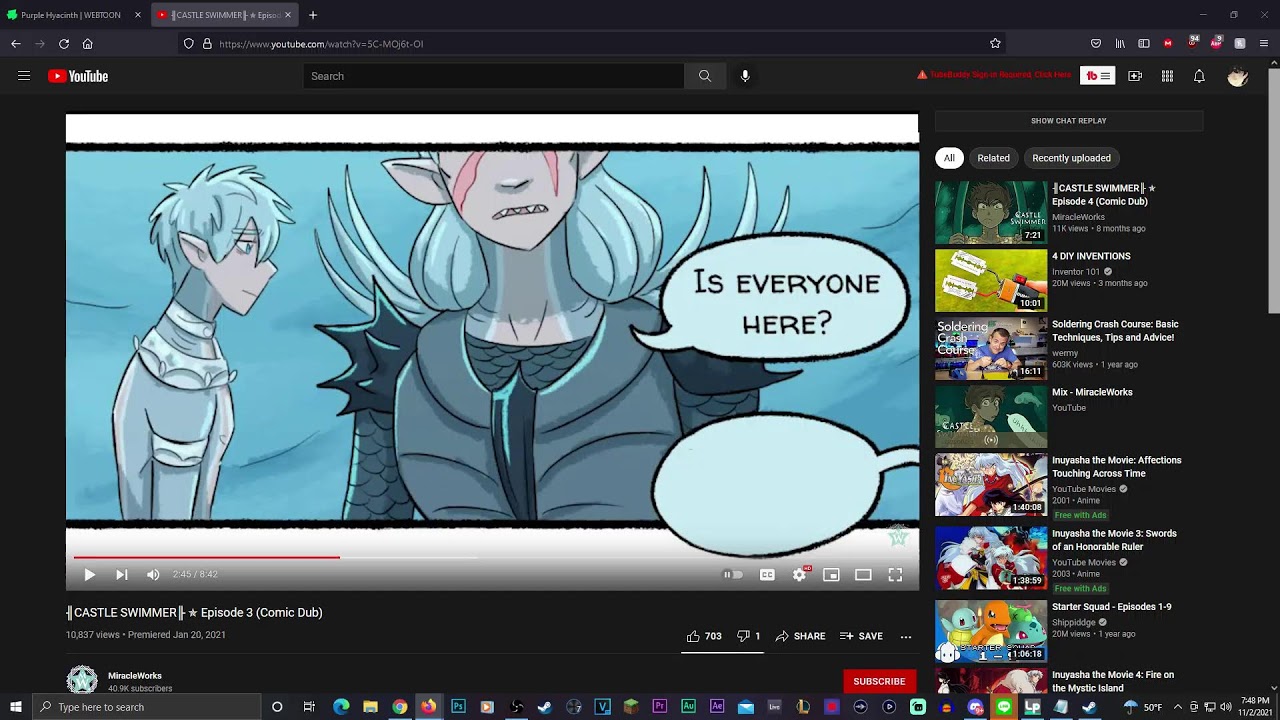Image resolution: width=1280 pixels, height=720 pixels.
Task: Go back in the browser
Action: (16, 44)
